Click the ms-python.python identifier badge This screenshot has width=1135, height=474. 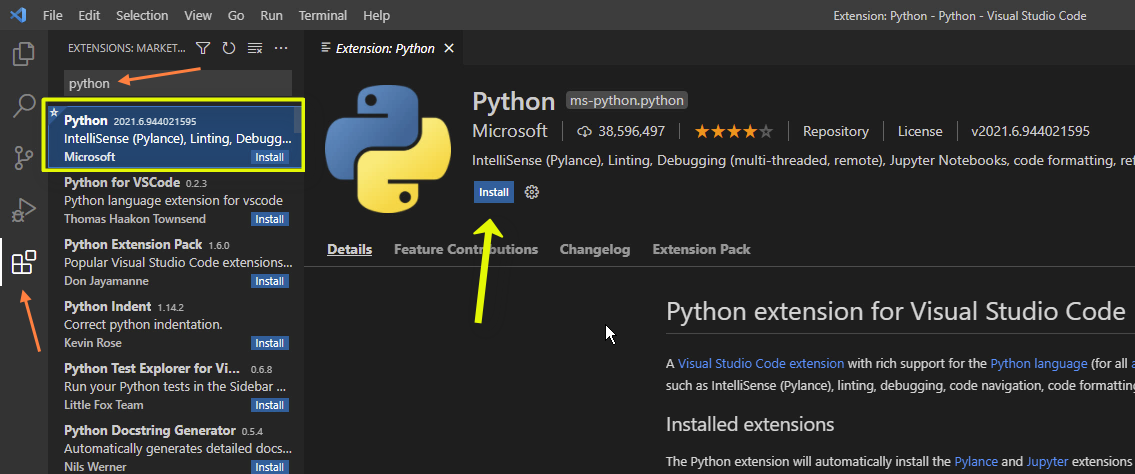coord(627,101)
